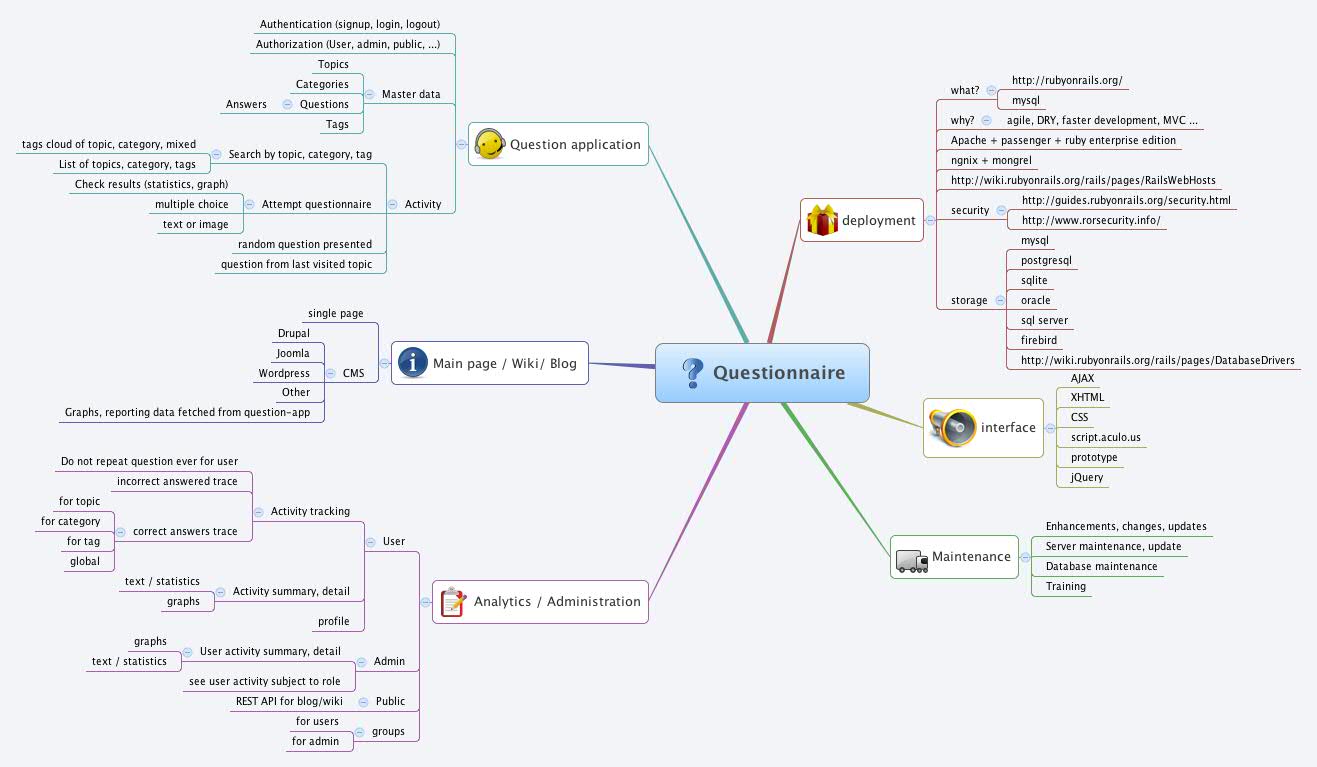Click the question mark icon on Questionnaire node
Viewport: 1317px width, 767px height.
pos(692,372)
